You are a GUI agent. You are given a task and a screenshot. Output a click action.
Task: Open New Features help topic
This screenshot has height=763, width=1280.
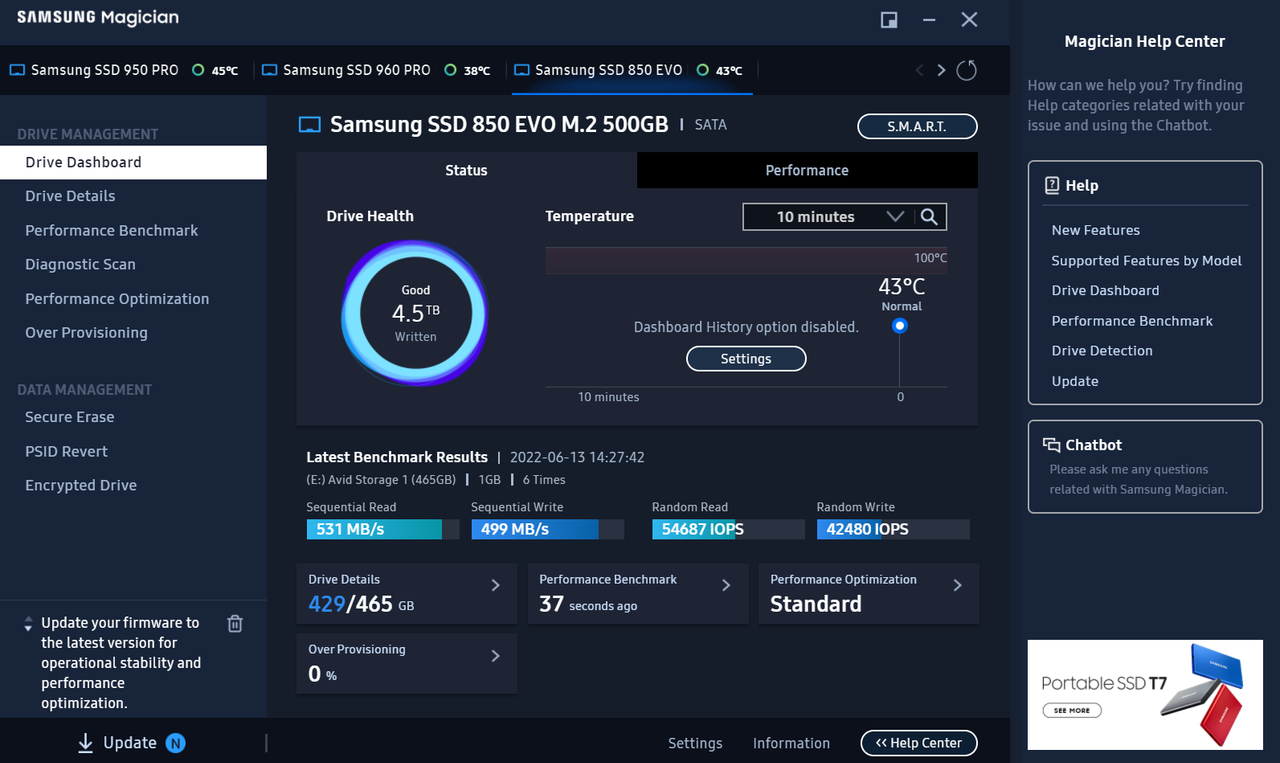tap(1095, 230)
